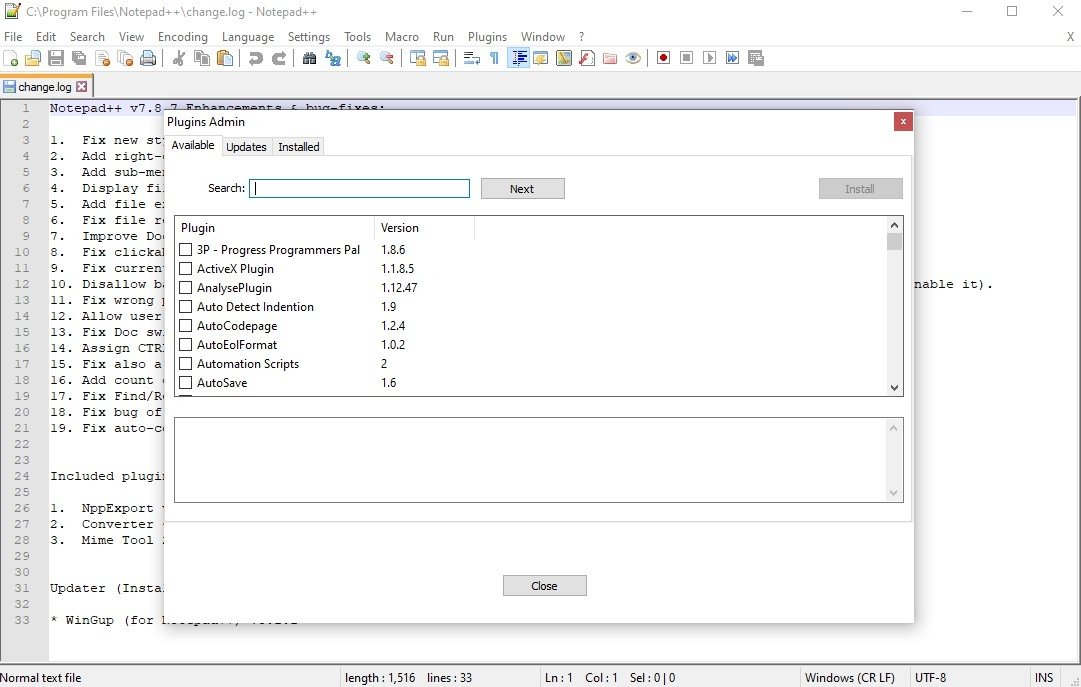Click the Save All icon
The image size is (1081, 687).
79,59
